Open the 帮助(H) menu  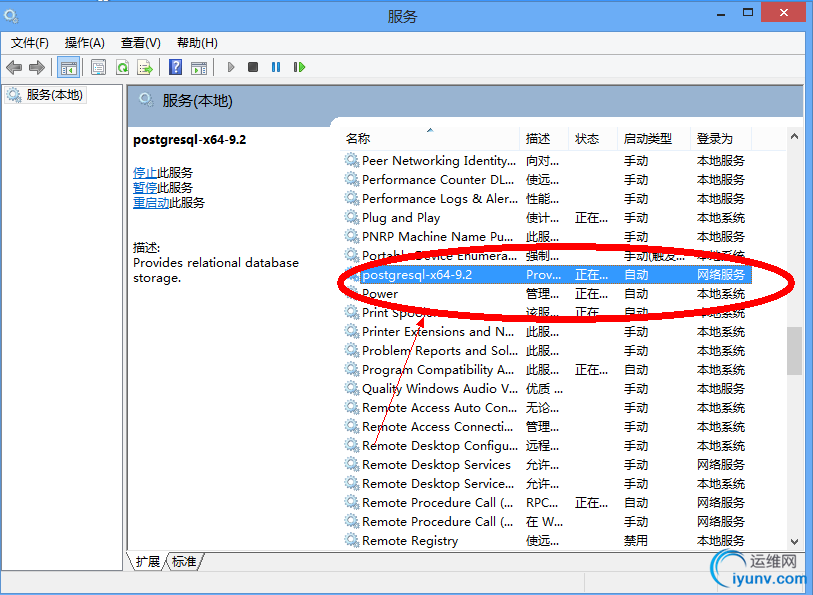click(x=197, y=43)
